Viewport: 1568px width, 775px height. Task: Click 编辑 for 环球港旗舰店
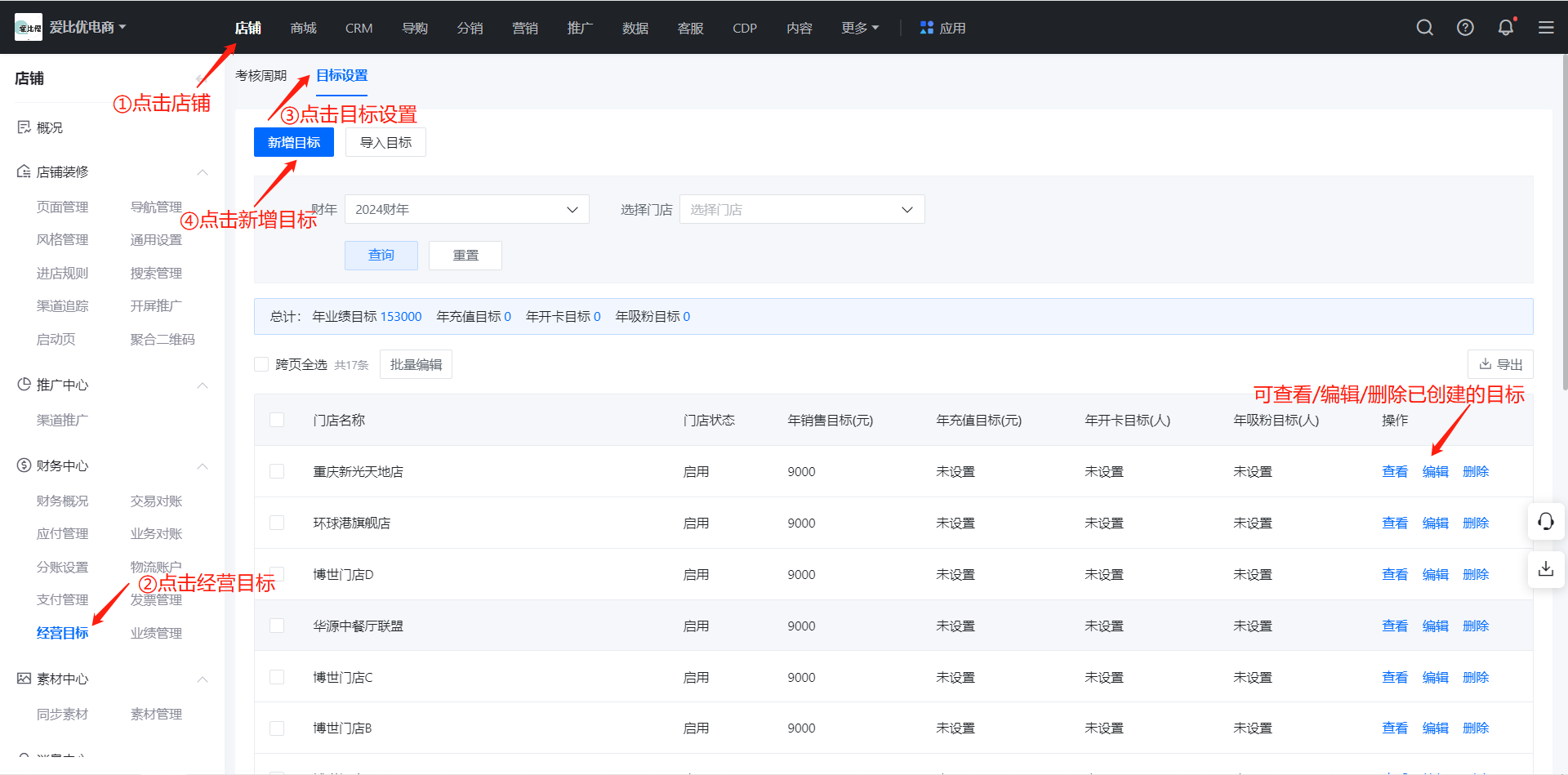[1436, 523]
